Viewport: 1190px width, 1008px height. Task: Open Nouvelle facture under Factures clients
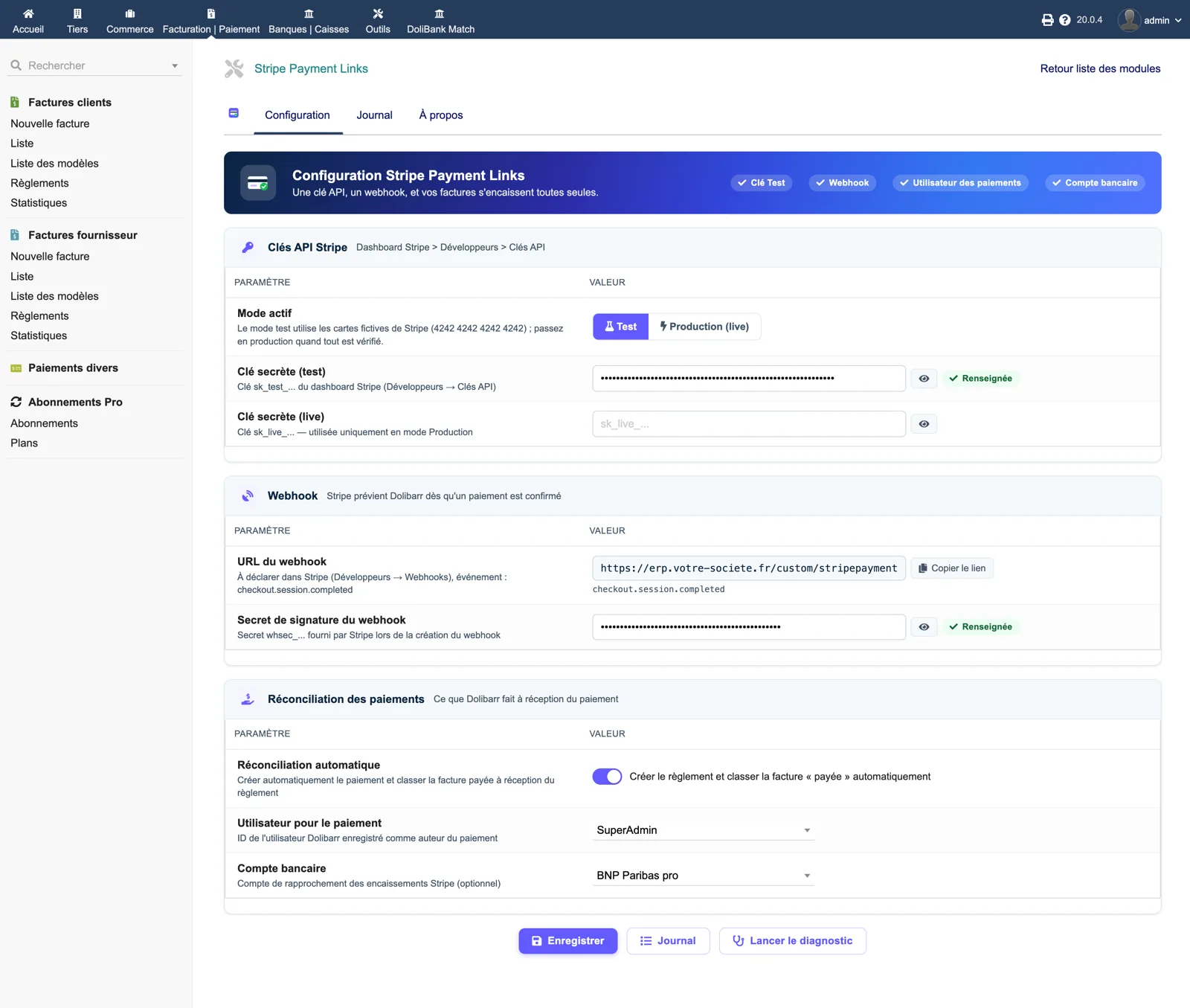(x=50, y=123)
